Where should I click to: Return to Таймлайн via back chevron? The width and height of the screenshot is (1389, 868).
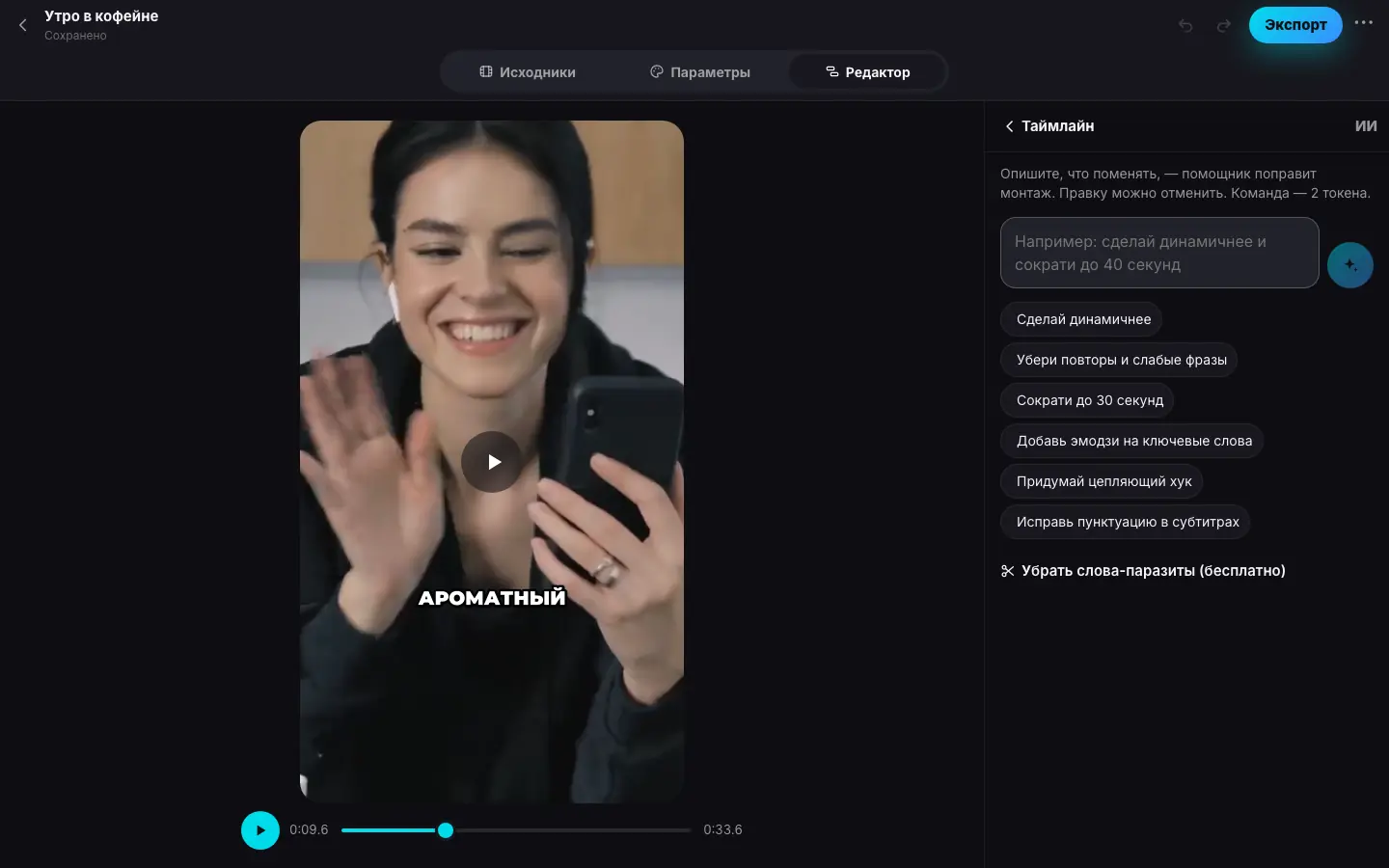coord(1009,126)
